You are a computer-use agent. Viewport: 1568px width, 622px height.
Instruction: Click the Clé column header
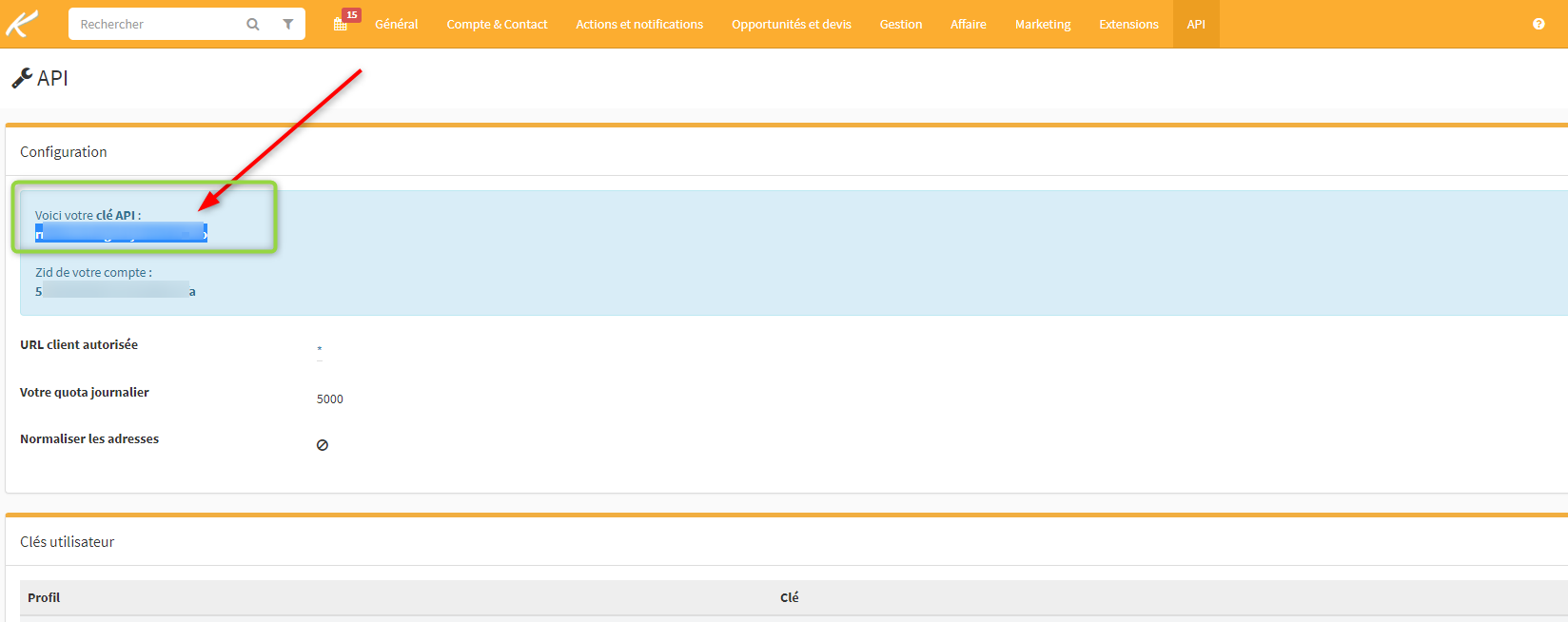(x=790, y=598)
